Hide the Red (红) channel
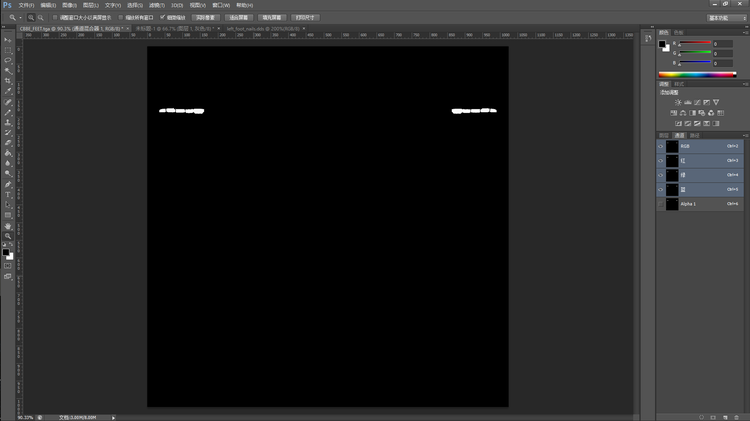This screenshot has width=750, height=421. click(x=661, y=161)
